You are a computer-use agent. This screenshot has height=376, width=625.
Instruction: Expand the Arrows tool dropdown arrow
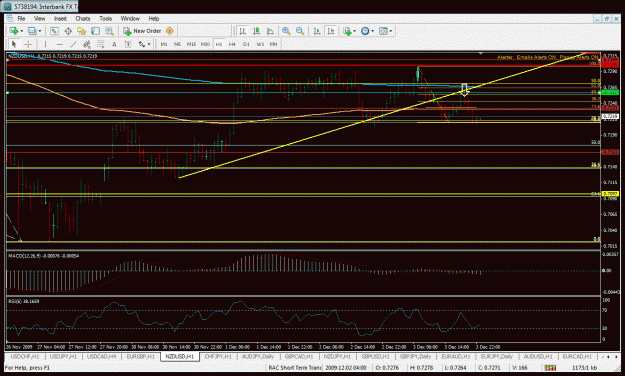tap(149, 44)
